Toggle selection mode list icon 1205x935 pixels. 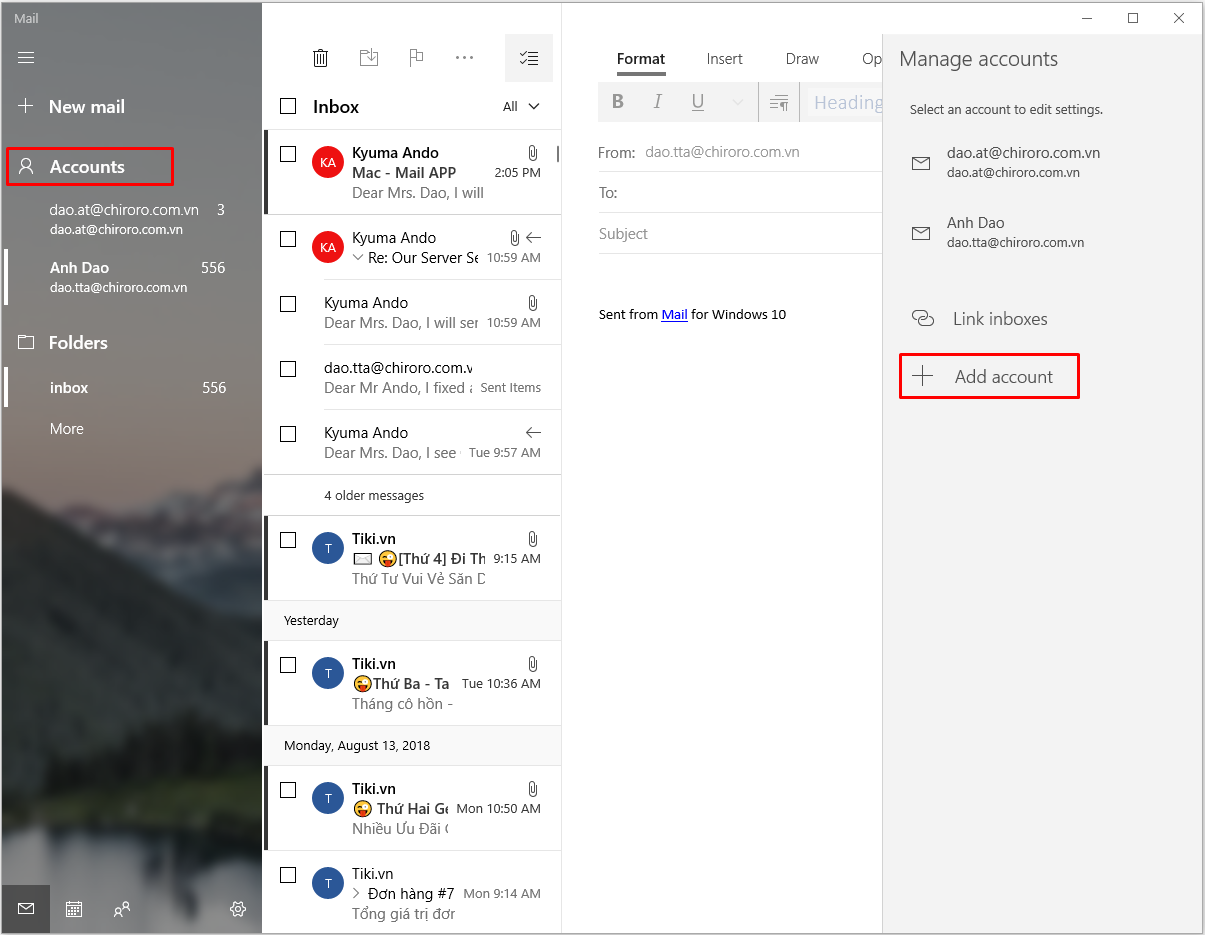[x=529, y=58]
